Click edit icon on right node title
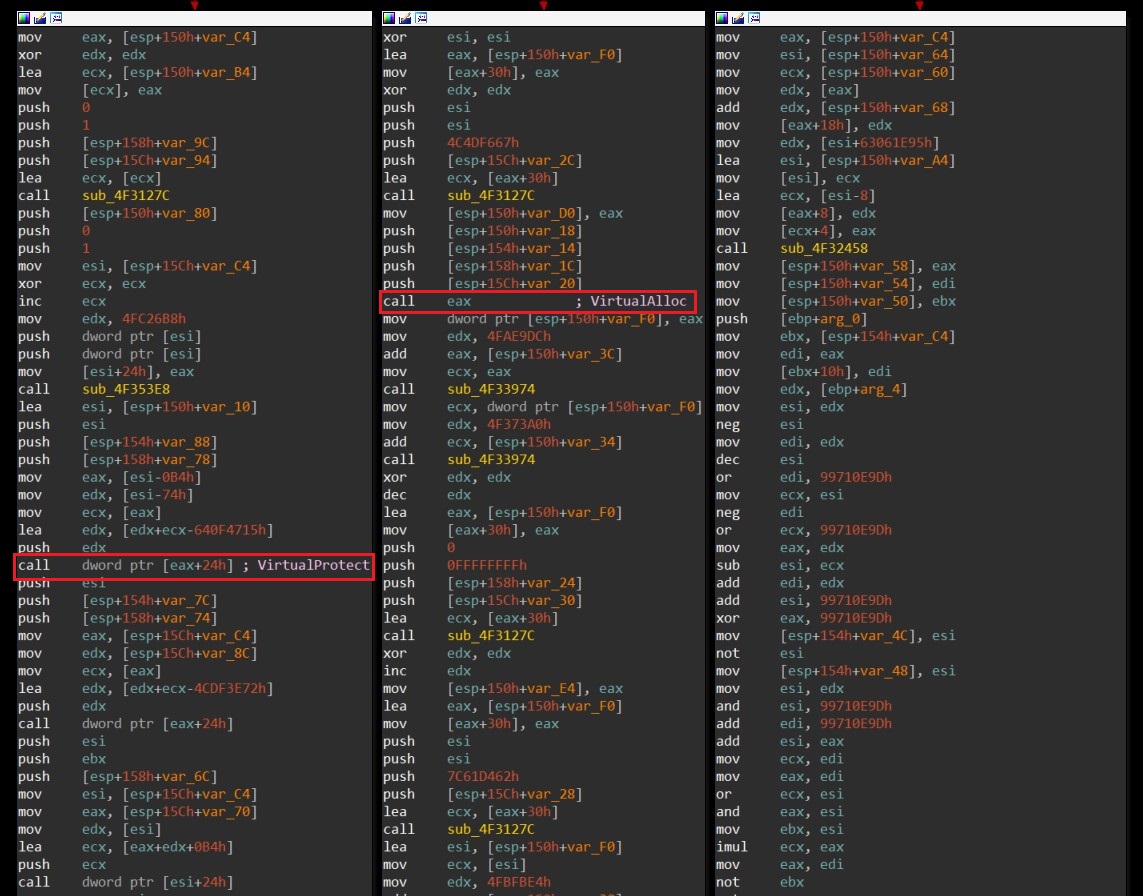This screenshot has height=896, width=1143. click(x=738, y=17)
